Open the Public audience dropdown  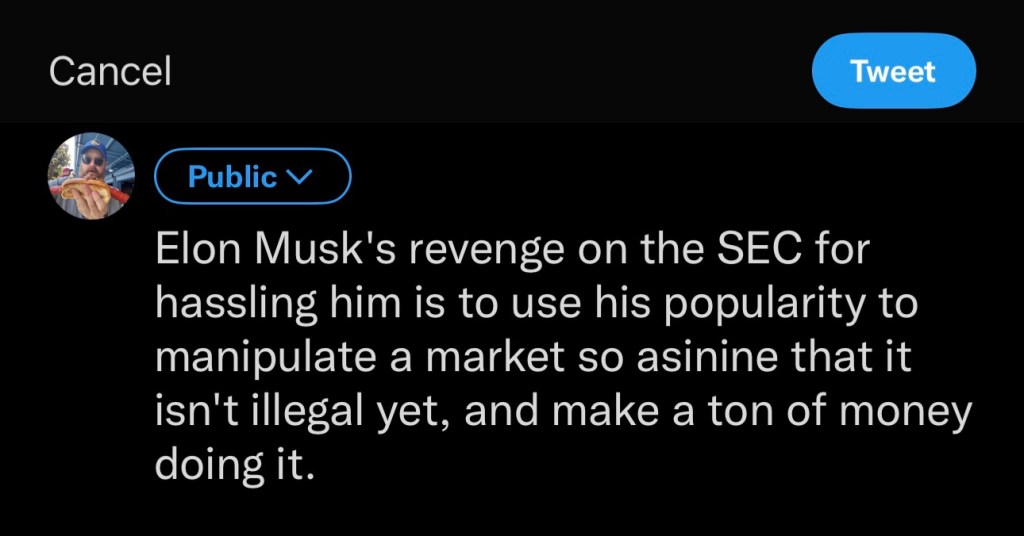tap(252, 177)
